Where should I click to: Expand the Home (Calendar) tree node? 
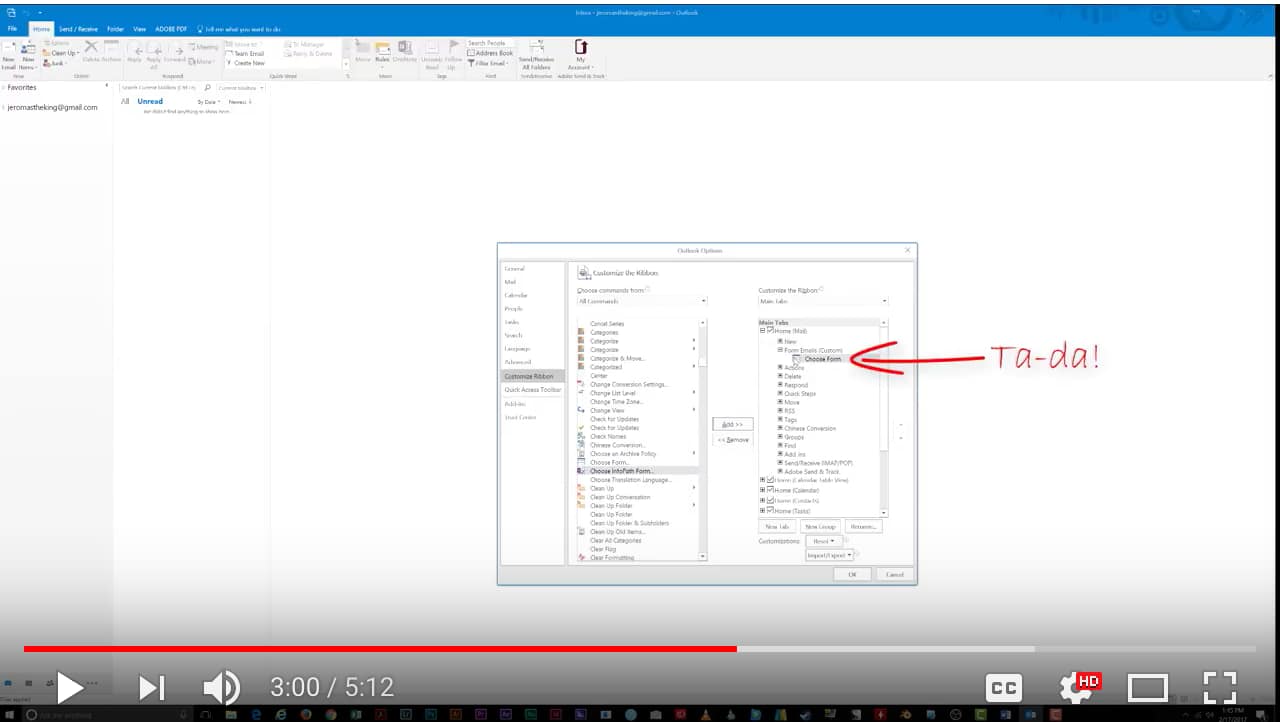(x=762, y=491)
